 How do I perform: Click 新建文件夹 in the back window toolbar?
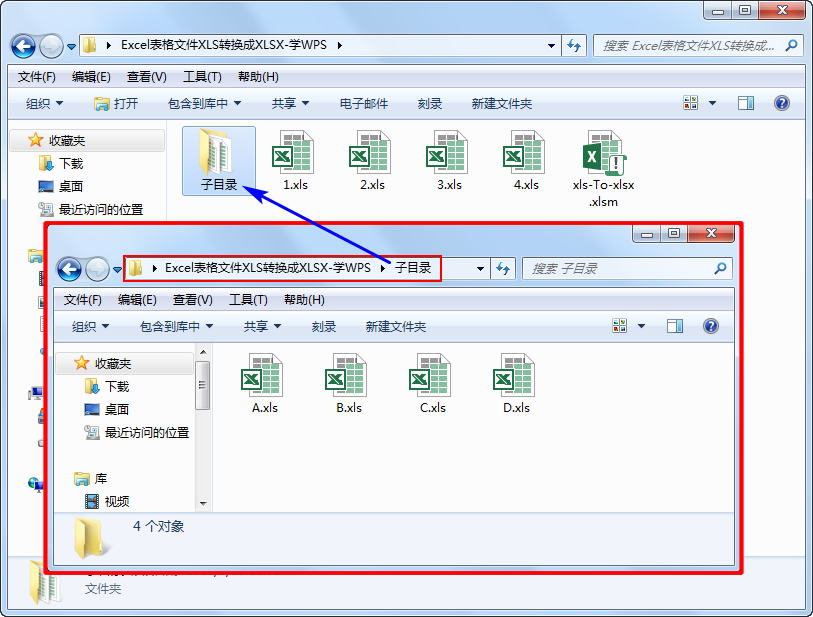pyautogui.click(x=501, y=104)
